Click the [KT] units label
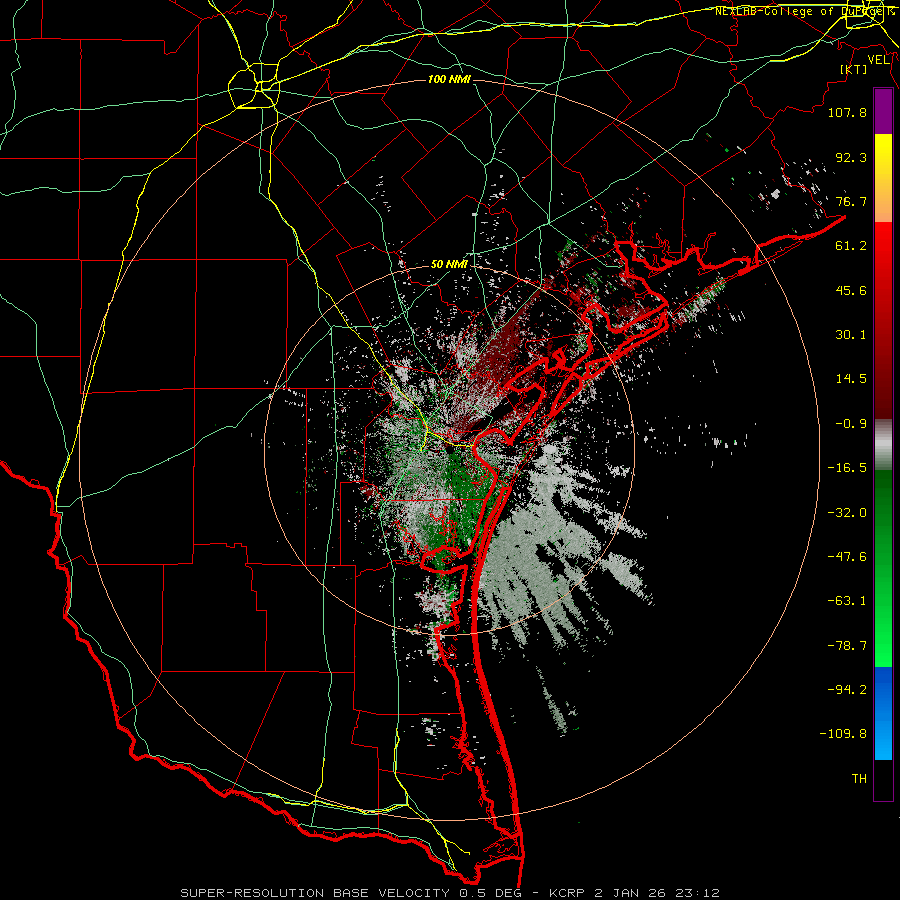Image resolution: width=900 pixels, height=900 pixels. [x=854, y=69]
